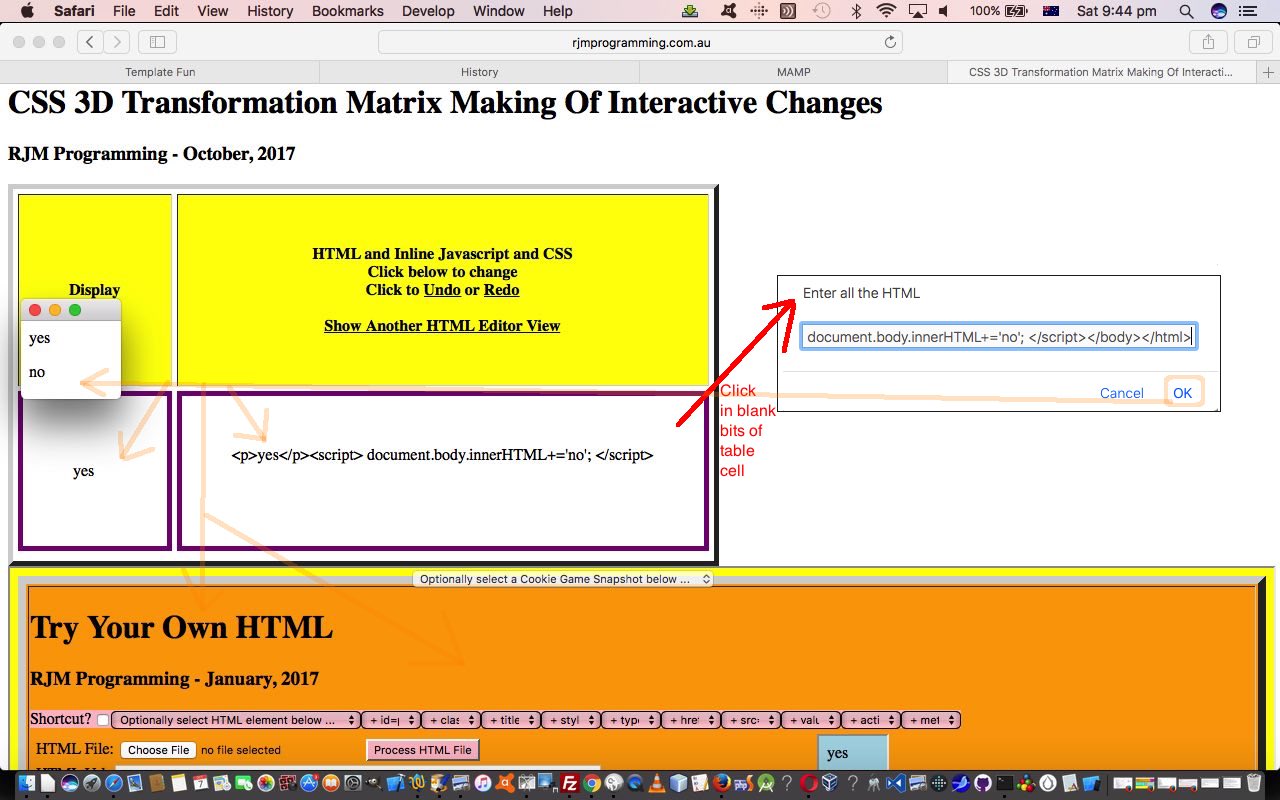The height and width of the screenshot is (800, 1280).
Task: Open the '+ value' attribute dropdown
Action: [x=811, y=720]
